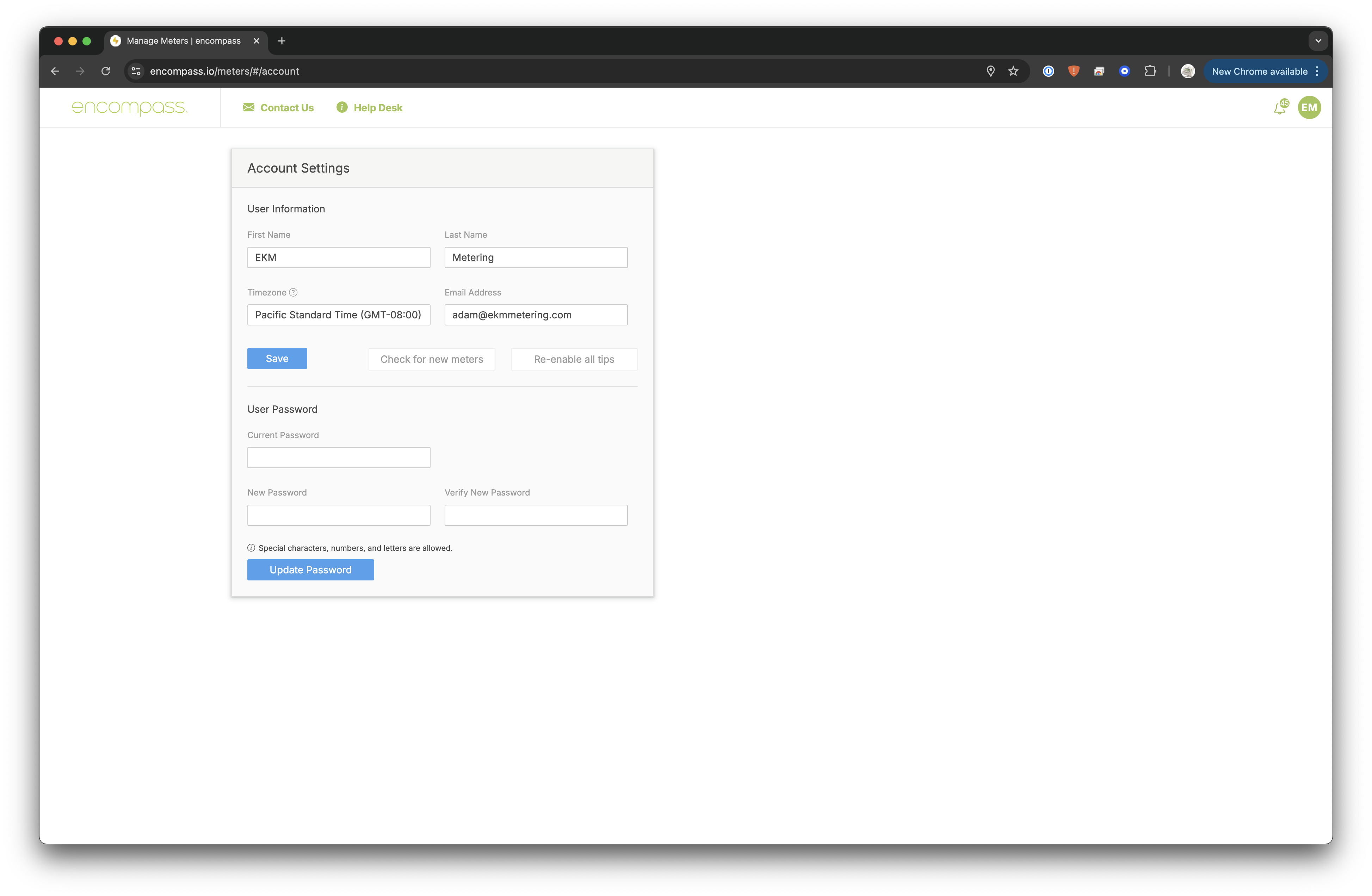1372x896 pixels.
Task: Reload the page with refresh icon
Action: [105, 71]
